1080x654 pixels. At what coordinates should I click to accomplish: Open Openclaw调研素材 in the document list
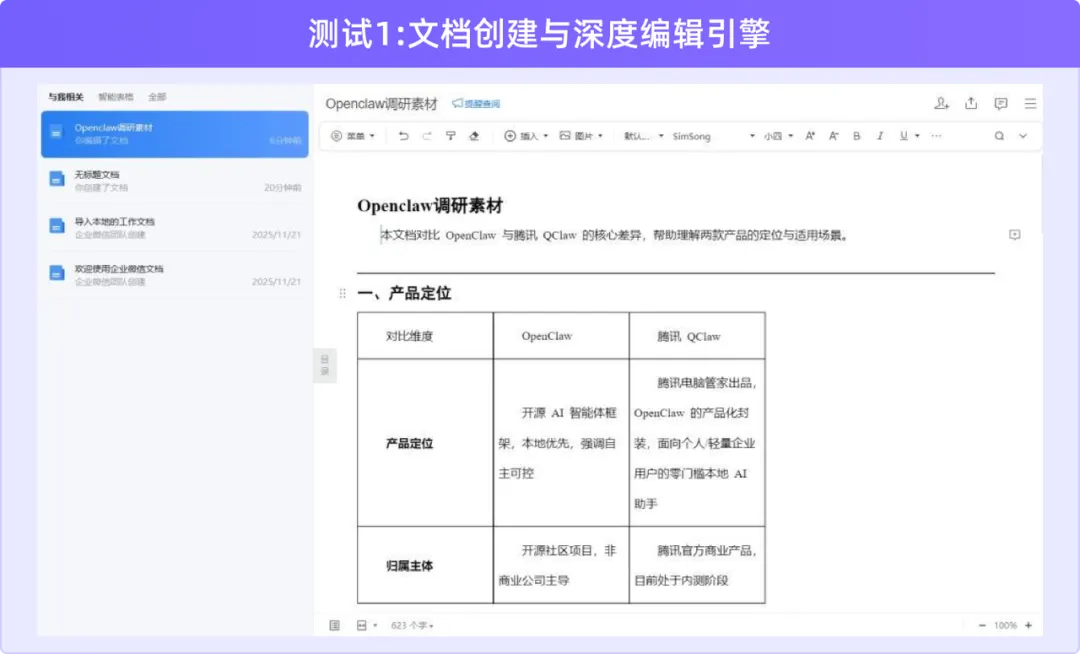point(175,134)
